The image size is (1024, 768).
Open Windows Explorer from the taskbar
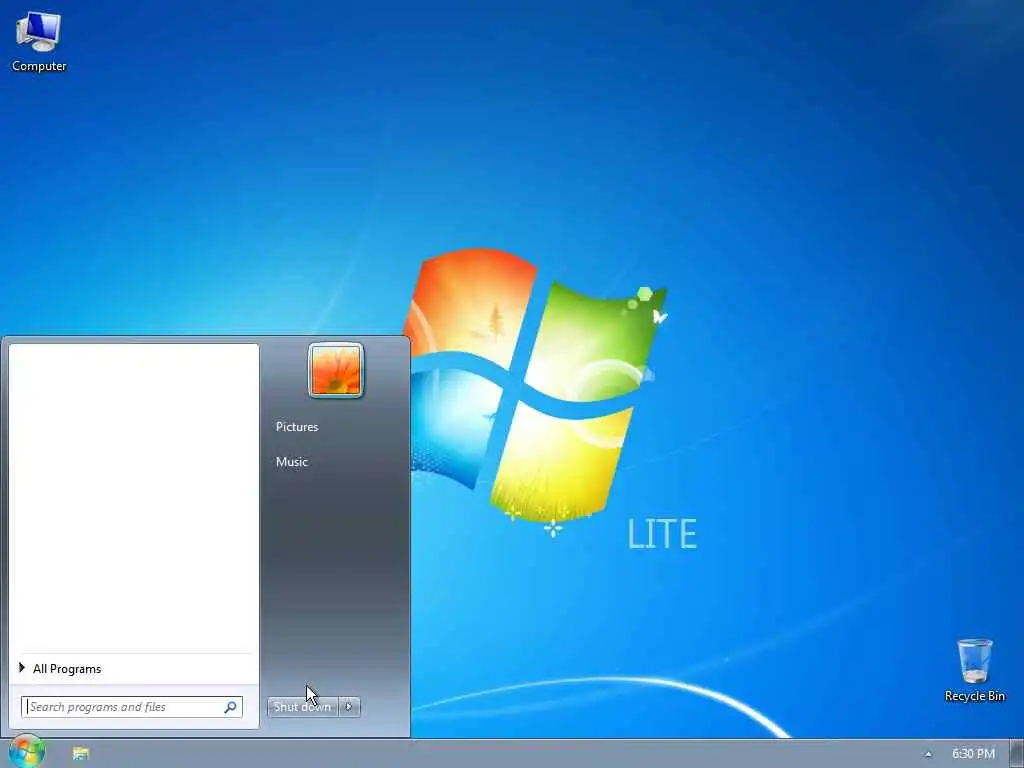[80, 754]
